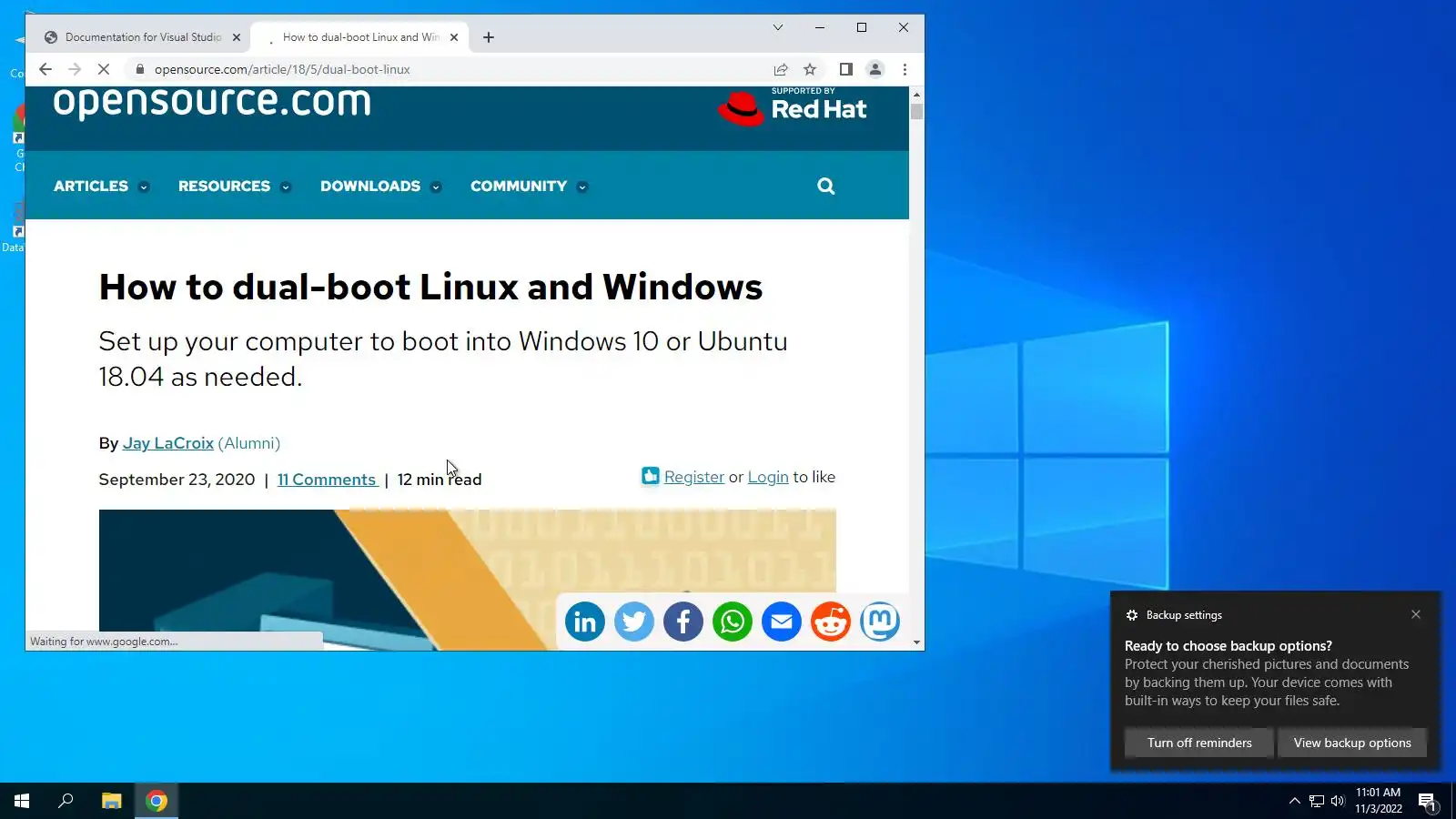Screen dimensions: 1456x819
Task: Open the site search magnifier
Action: tap(826, 186)
